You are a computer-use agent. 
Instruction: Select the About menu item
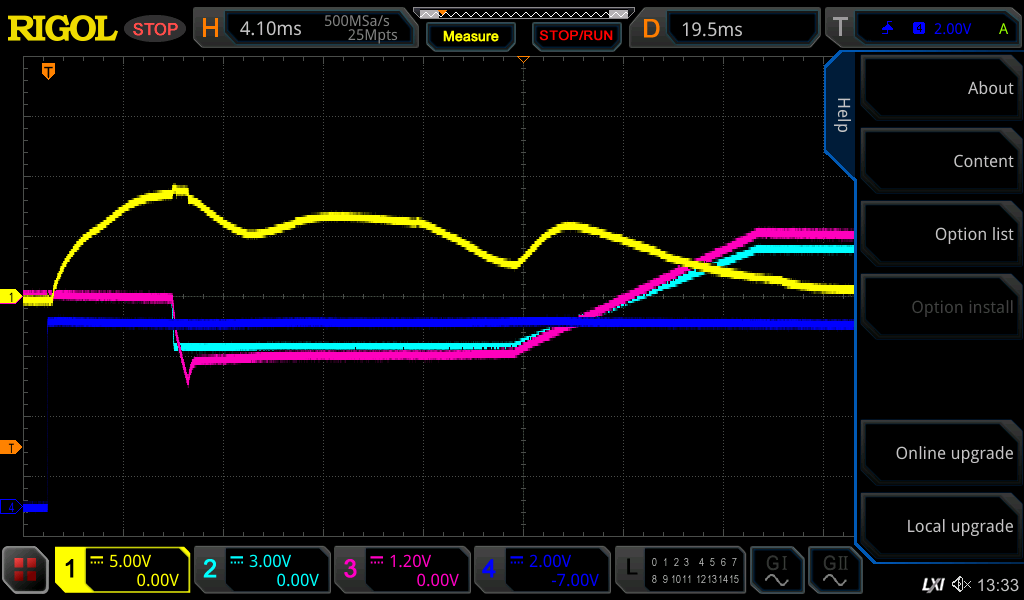pyautogui.click(x=940, y=88)
